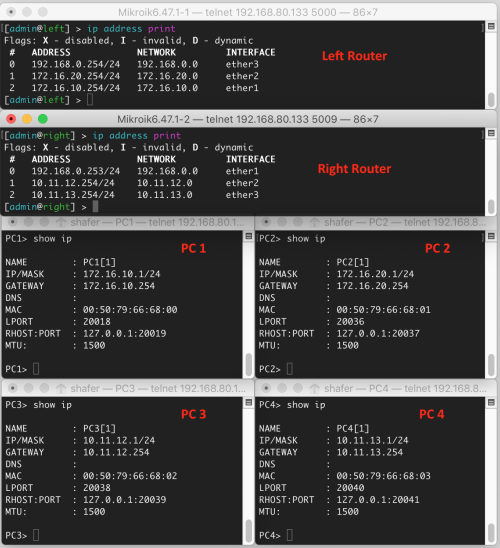Click the alternate screen icon in Right Router terminal
The height and width of the screenshot is (548, 500).
pos(491,133)
